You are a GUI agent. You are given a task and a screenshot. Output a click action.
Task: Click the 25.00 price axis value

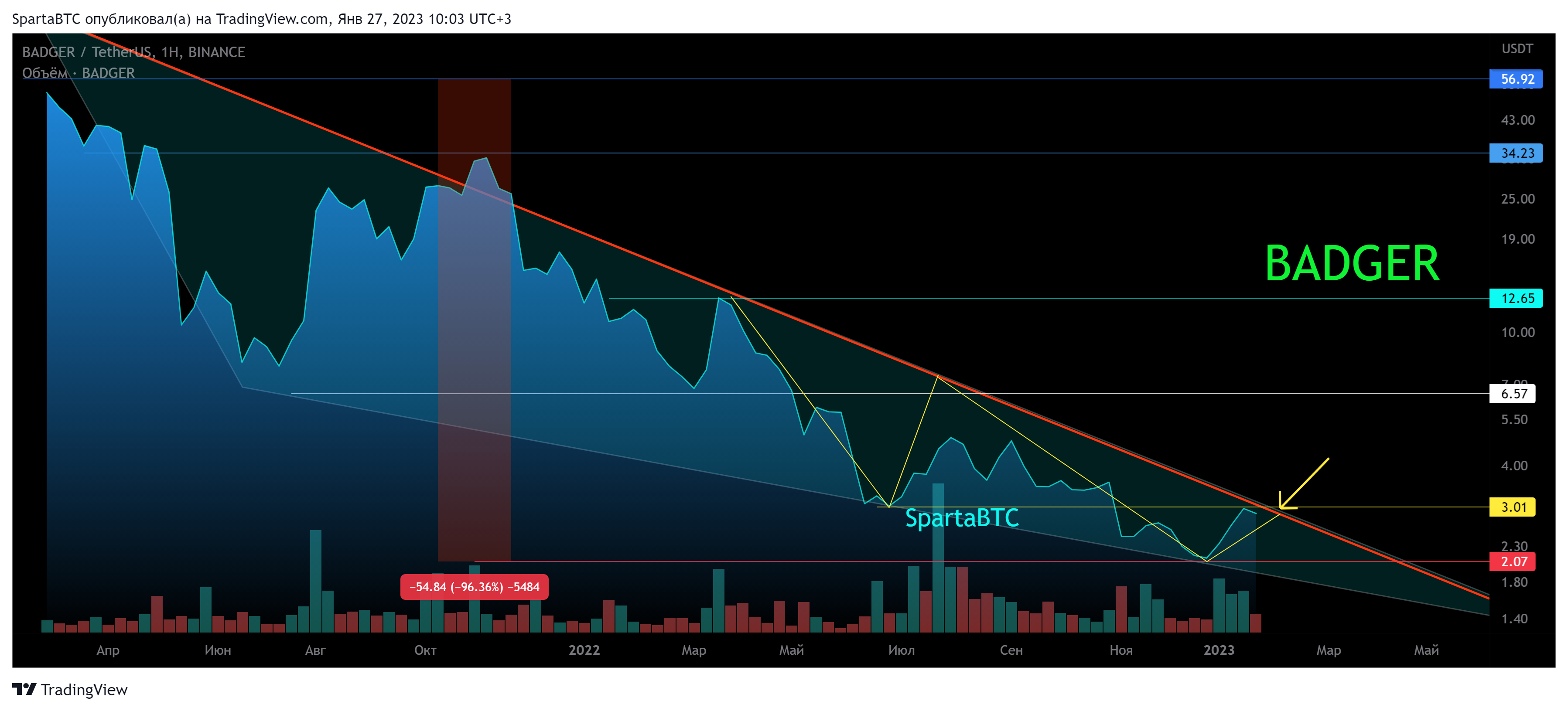[1517, 199]
